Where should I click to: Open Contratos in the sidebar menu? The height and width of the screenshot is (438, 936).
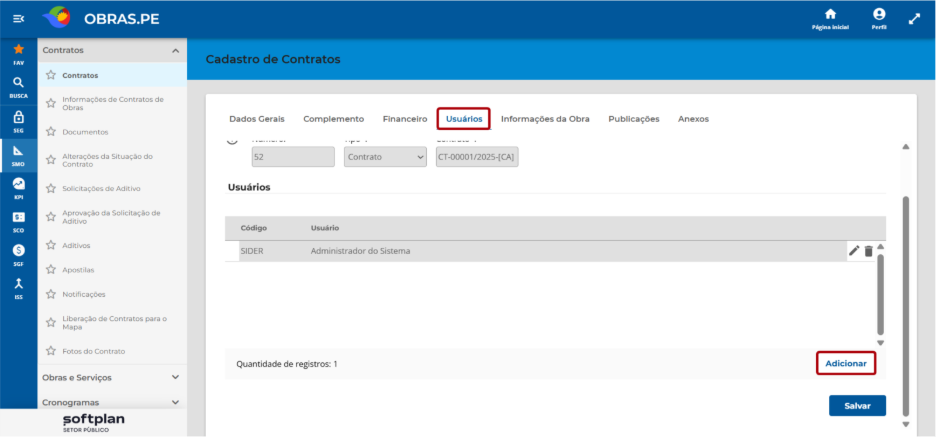[80, 75]
